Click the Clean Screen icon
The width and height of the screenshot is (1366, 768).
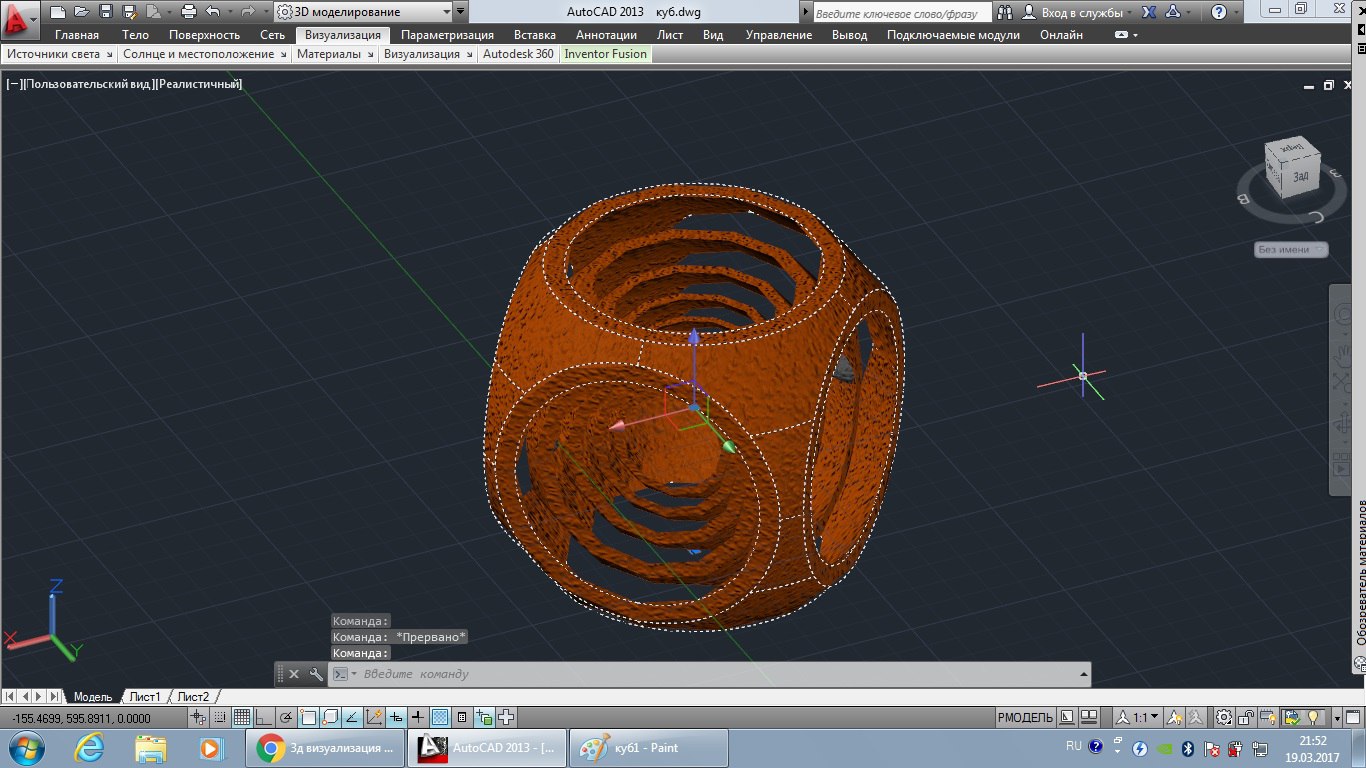click(x=1353, y=717)
